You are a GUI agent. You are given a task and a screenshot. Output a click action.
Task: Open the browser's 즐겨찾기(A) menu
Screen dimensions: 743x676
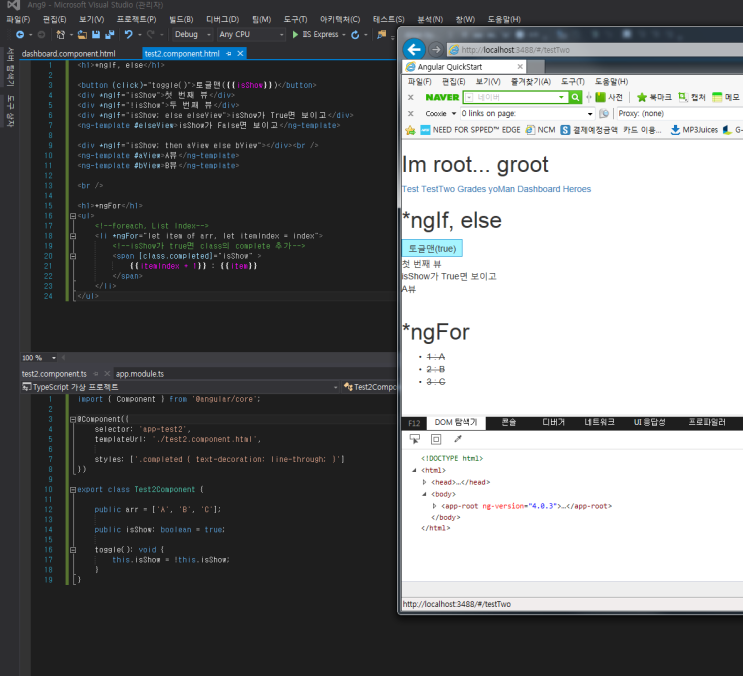click(x=531, y=81)
